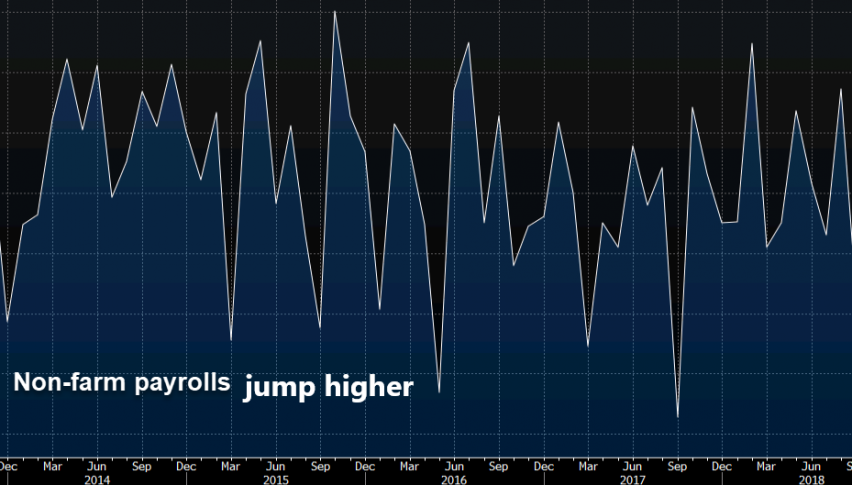Click the Mar 2018 month label

pyautogui.click(x=765, y=465)
